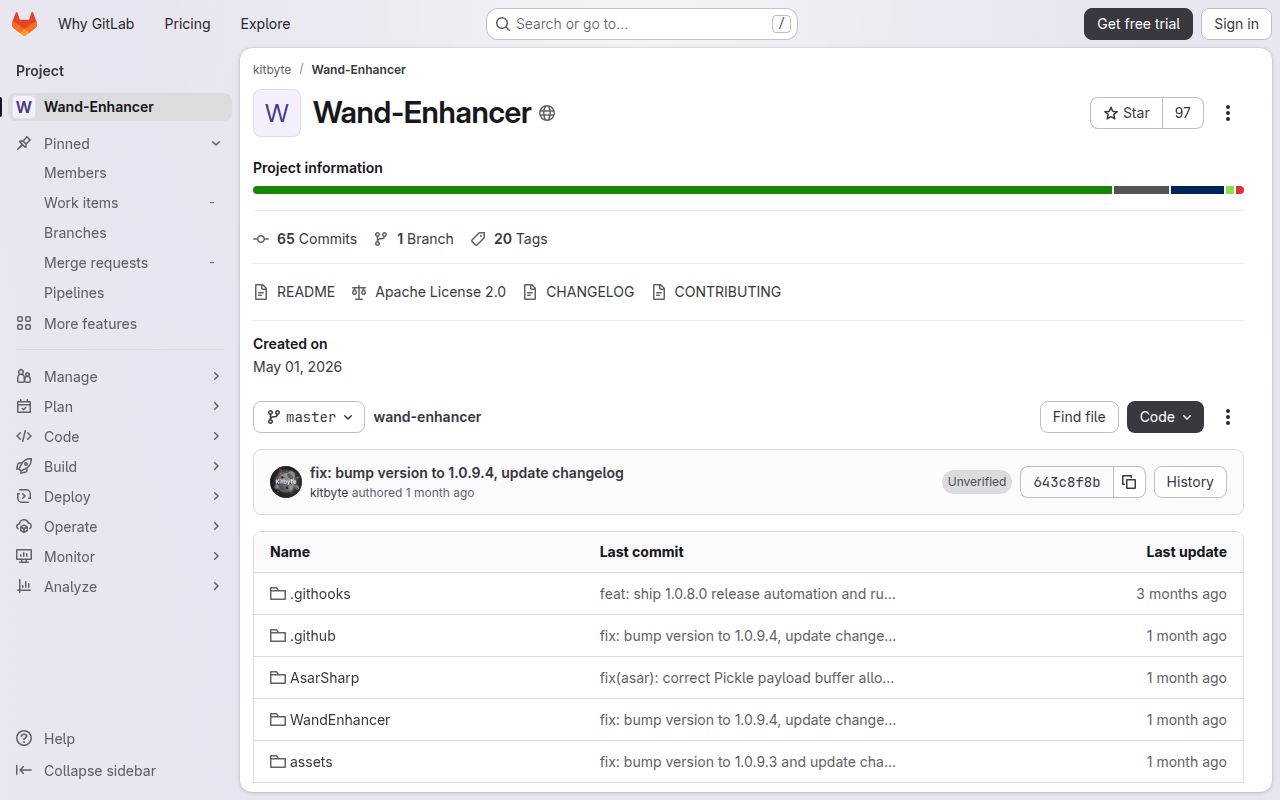Open Work items in sidebar
Viewport: 1280px width, 800px height.
click(x=81, y=203)
